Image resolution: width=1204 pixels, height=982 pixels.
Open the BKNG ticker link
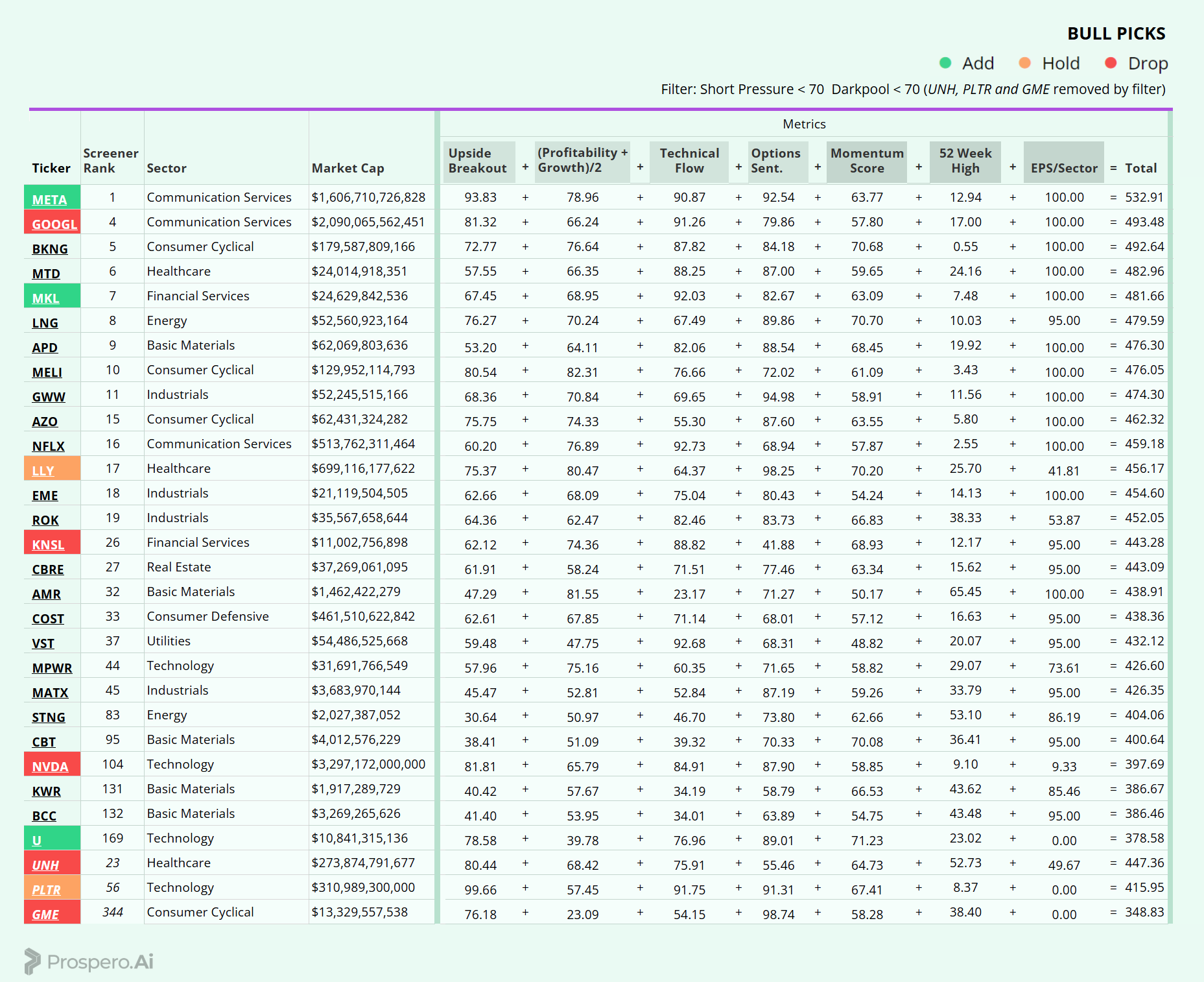(50, 249)
